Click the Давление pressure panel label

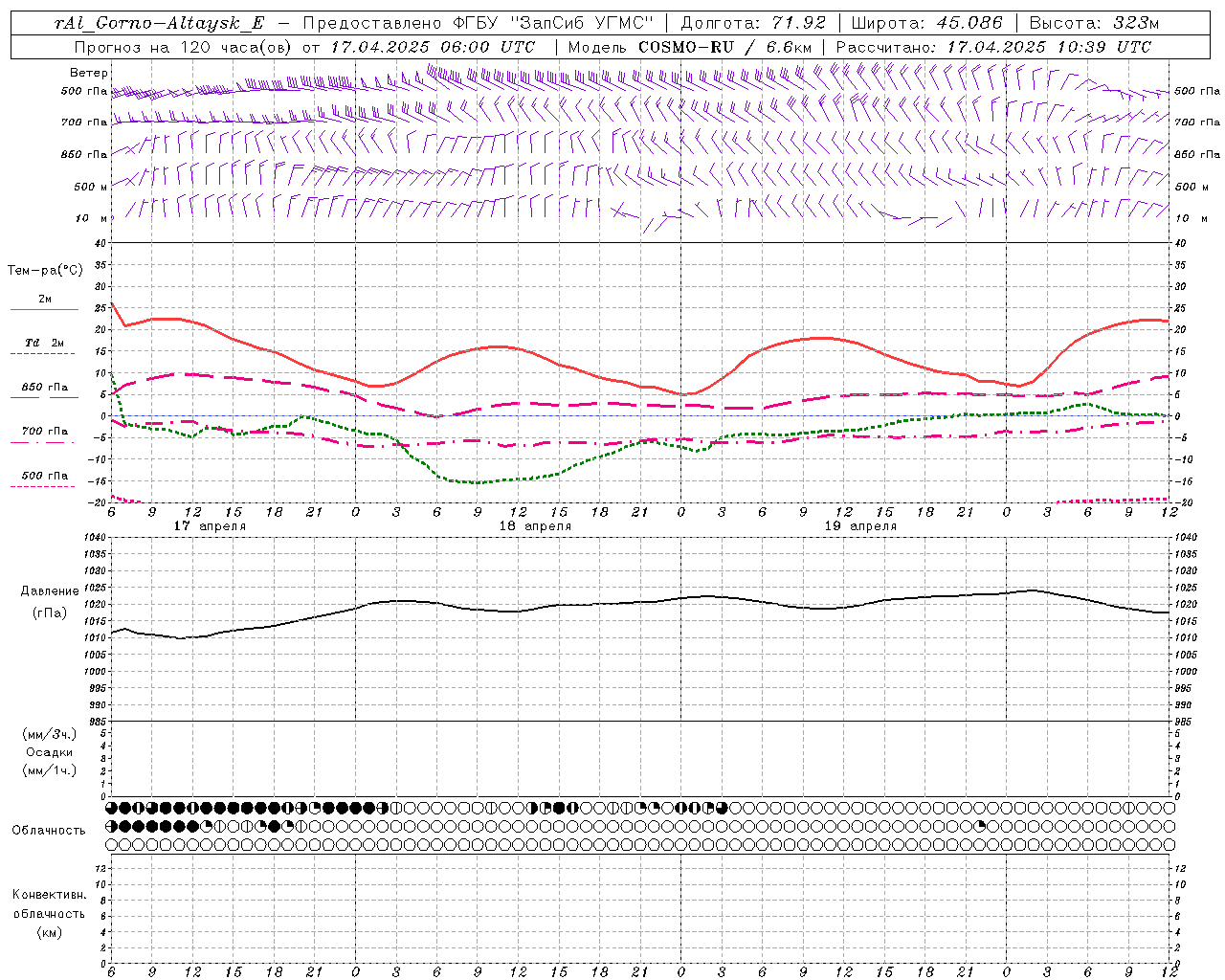[50, 591]
